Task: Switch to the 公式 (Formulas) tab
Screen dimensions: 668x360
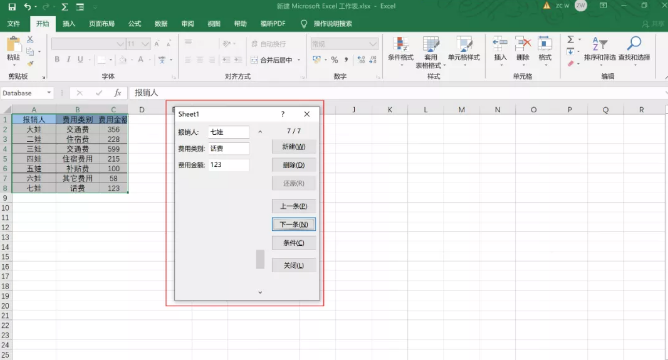Action: [x=135, y=24]
